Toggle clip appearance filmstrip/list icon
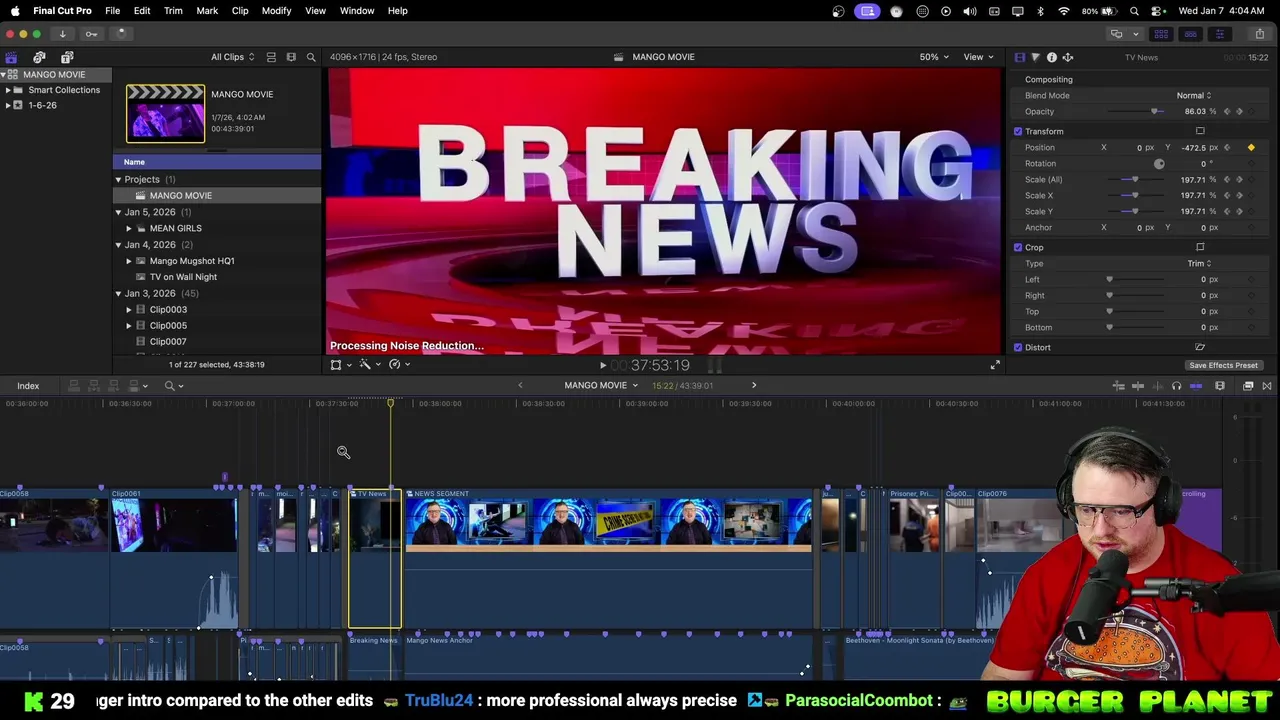 (271, 57)
